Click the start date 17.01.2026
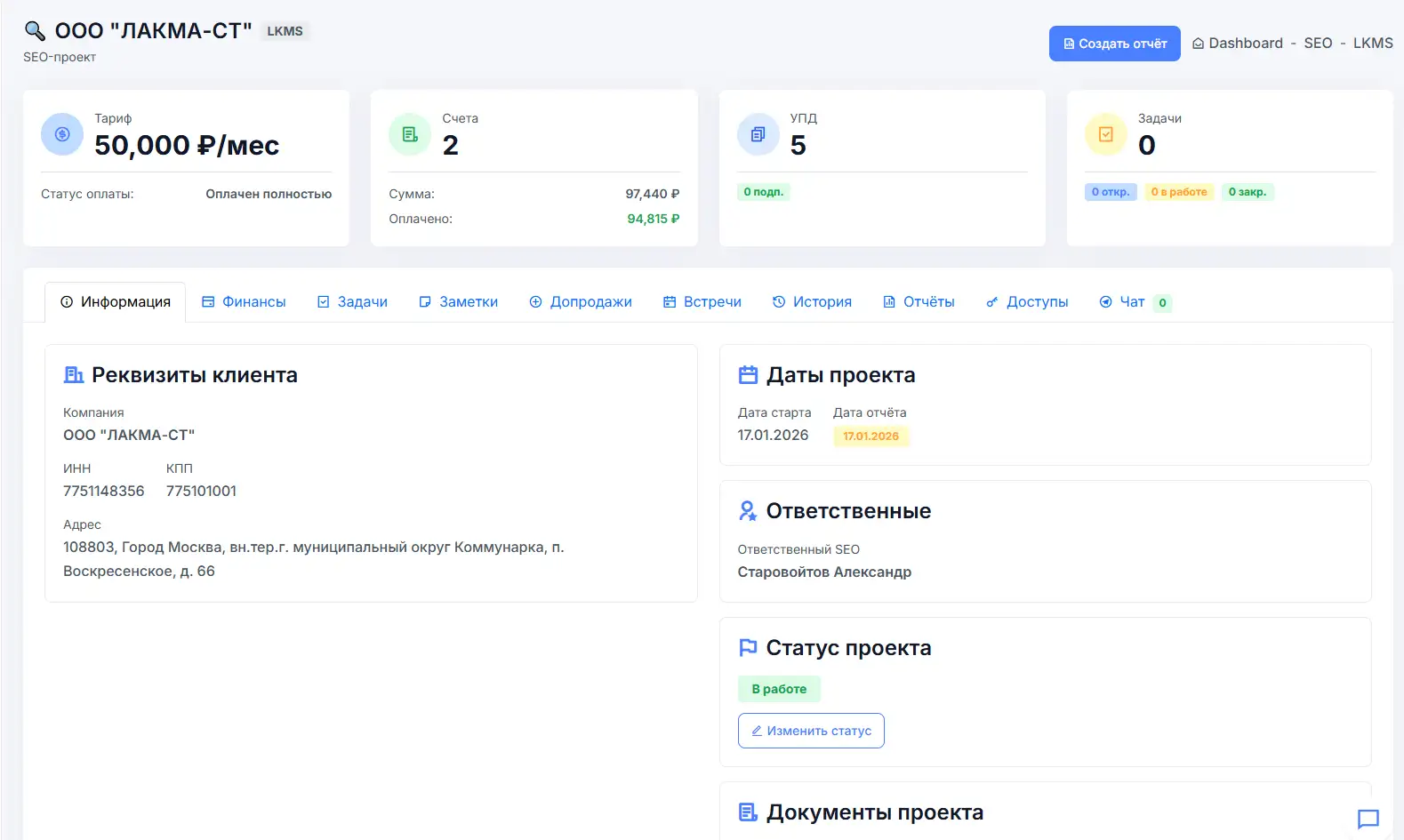The image size is (1404, 840). click(774, 435)
